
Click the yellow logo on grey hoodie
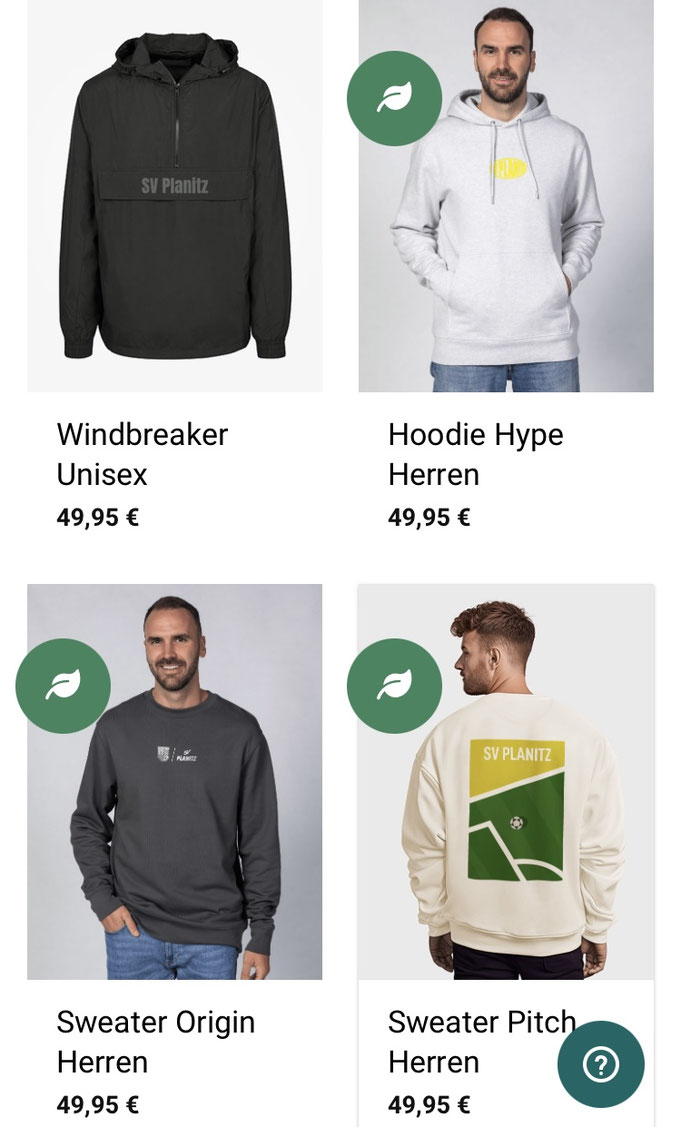coord(508,168)
